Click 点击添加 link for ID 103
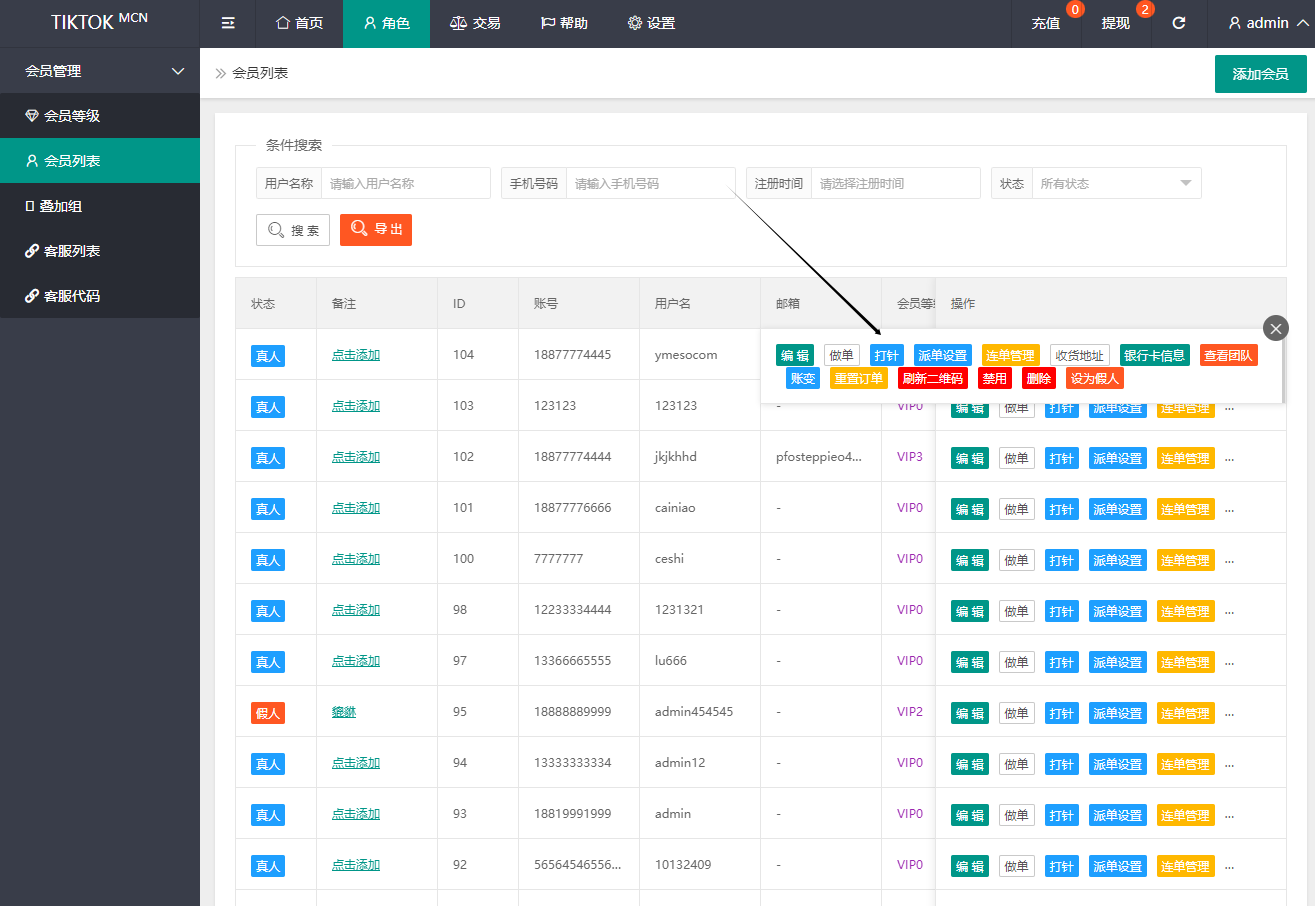1315x906 pixels. [x=356, y=406]
